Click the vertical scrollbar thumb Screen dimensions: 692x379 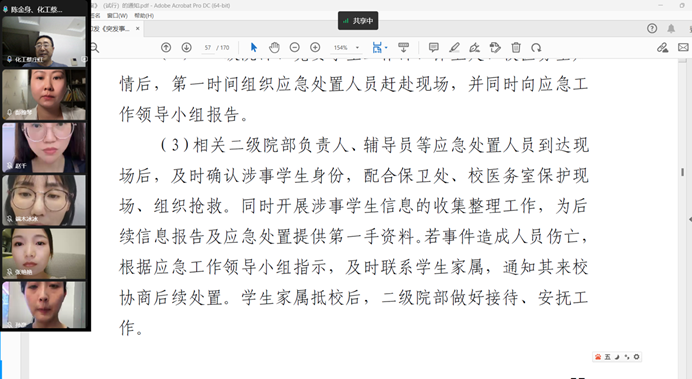(x=682, y=172)
